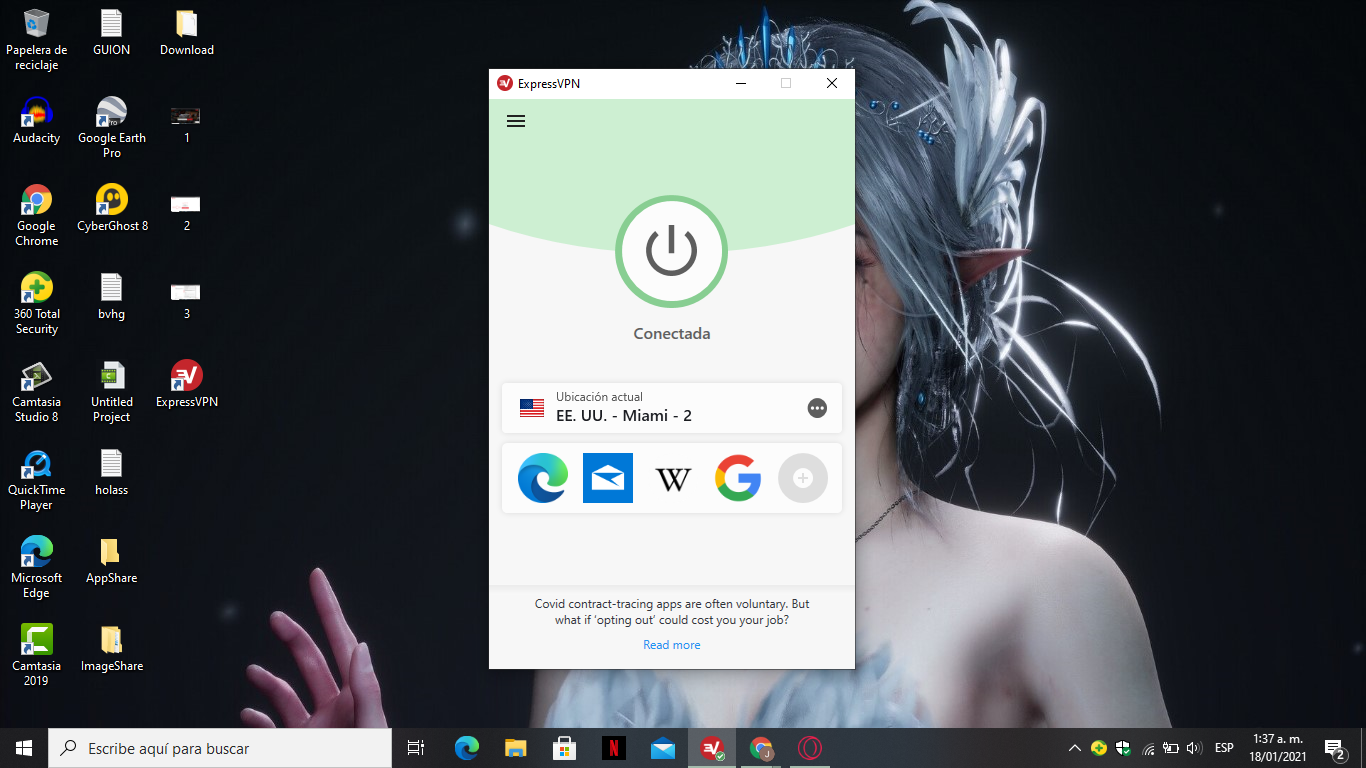Select the bvhg file on desktop
The height and width of the screenshot is (768, 1366).
coord(111,296)
